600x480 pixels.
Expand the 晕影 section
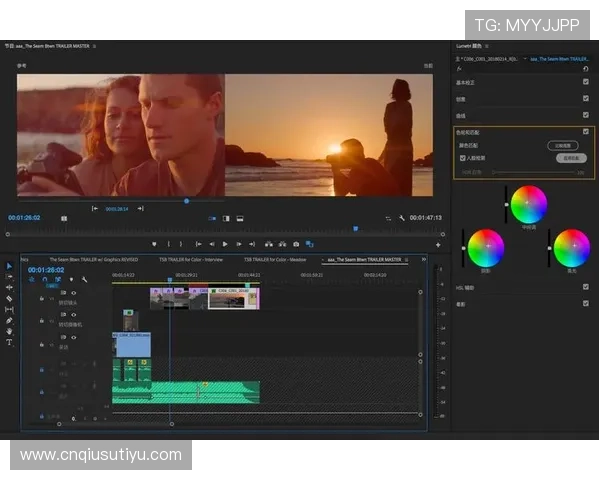[461, 303]
